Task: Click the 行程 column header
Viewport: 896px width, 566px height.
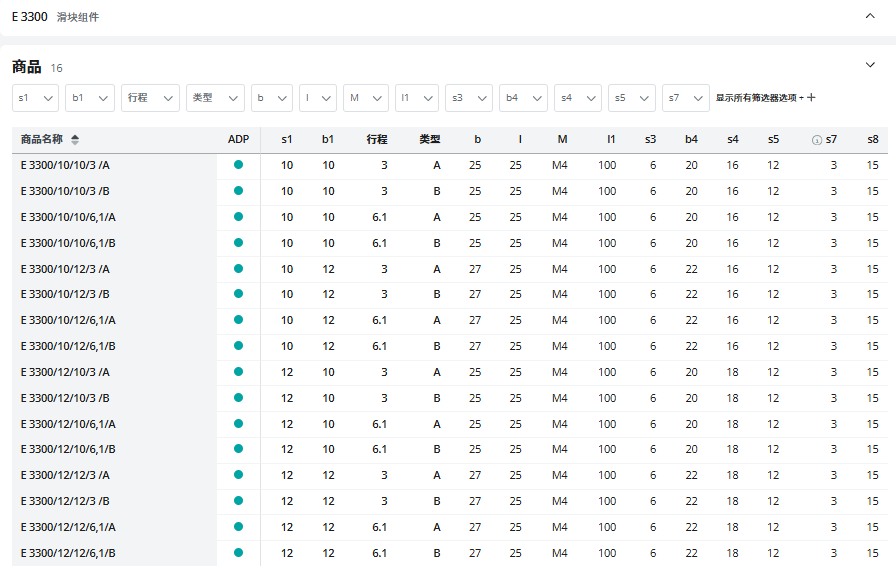Action: coord(377,140)
